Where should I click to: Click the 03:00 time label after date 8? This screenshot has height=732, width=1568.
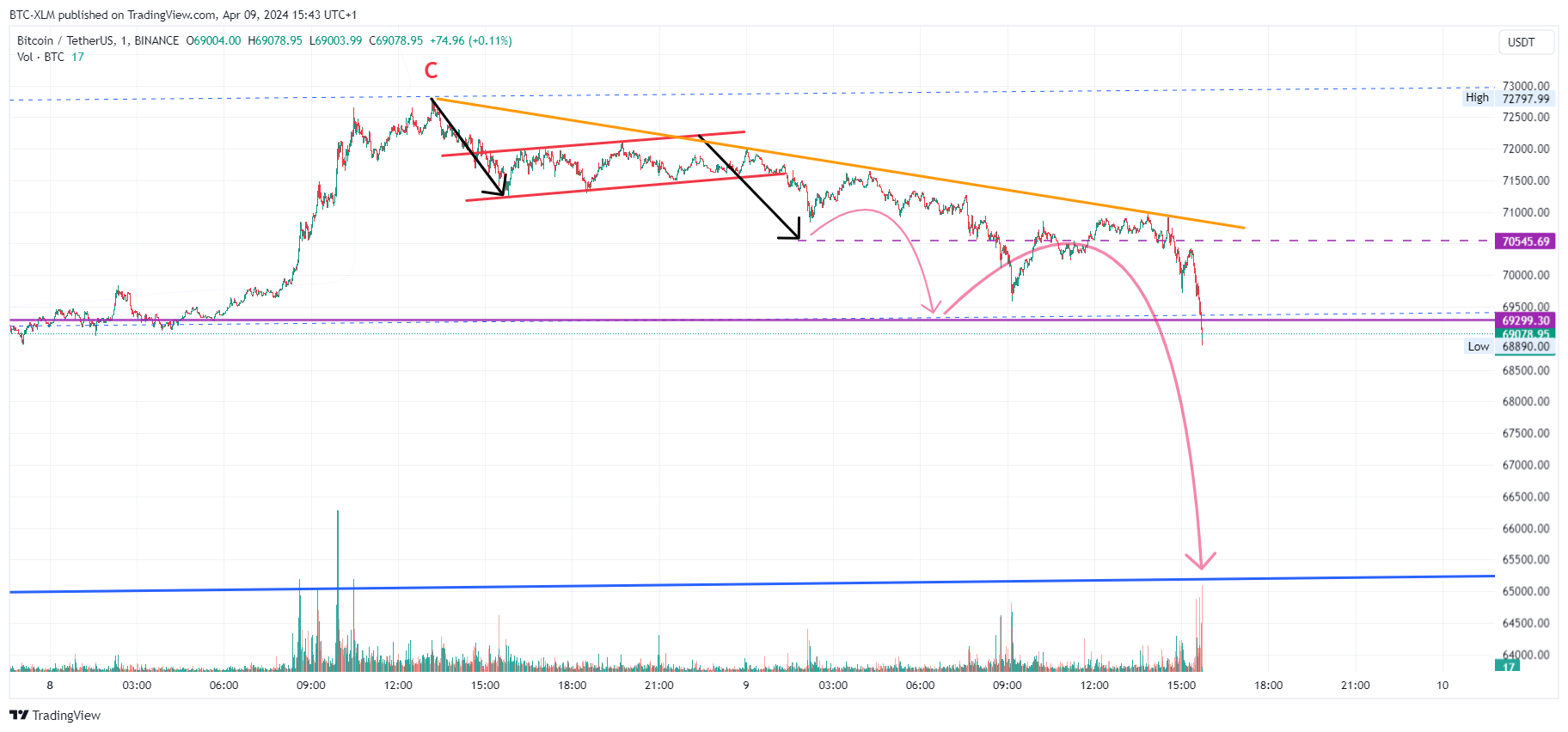(137, 685)
